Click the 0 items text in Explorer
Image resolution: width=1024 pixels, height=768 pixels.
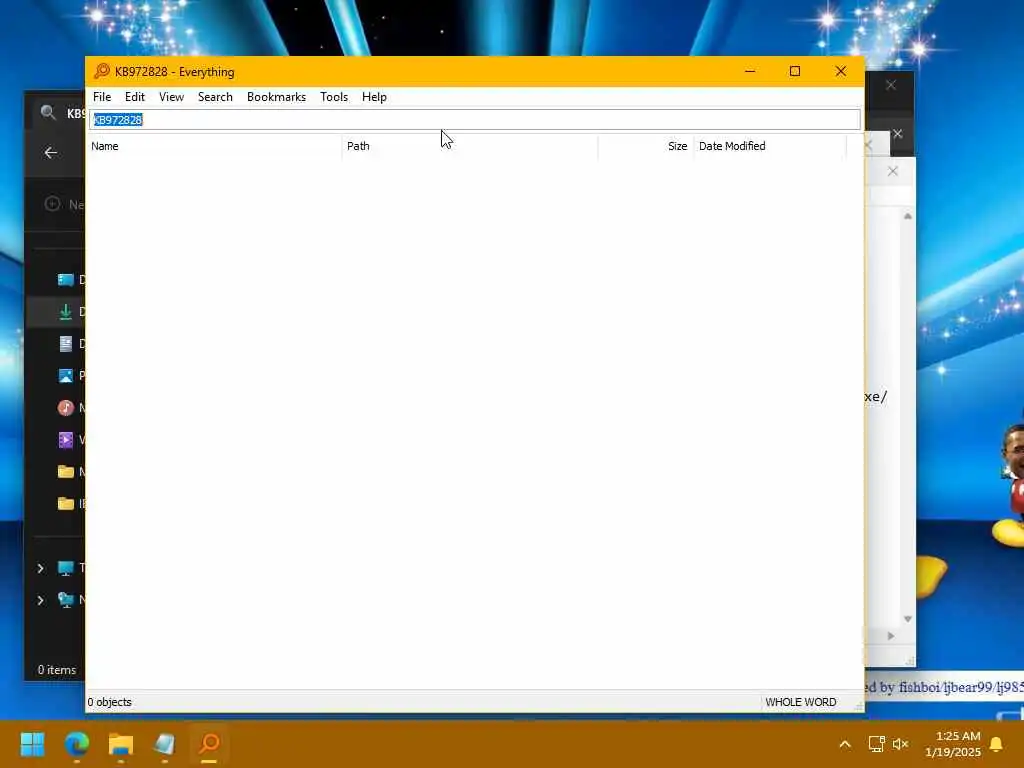57,670
